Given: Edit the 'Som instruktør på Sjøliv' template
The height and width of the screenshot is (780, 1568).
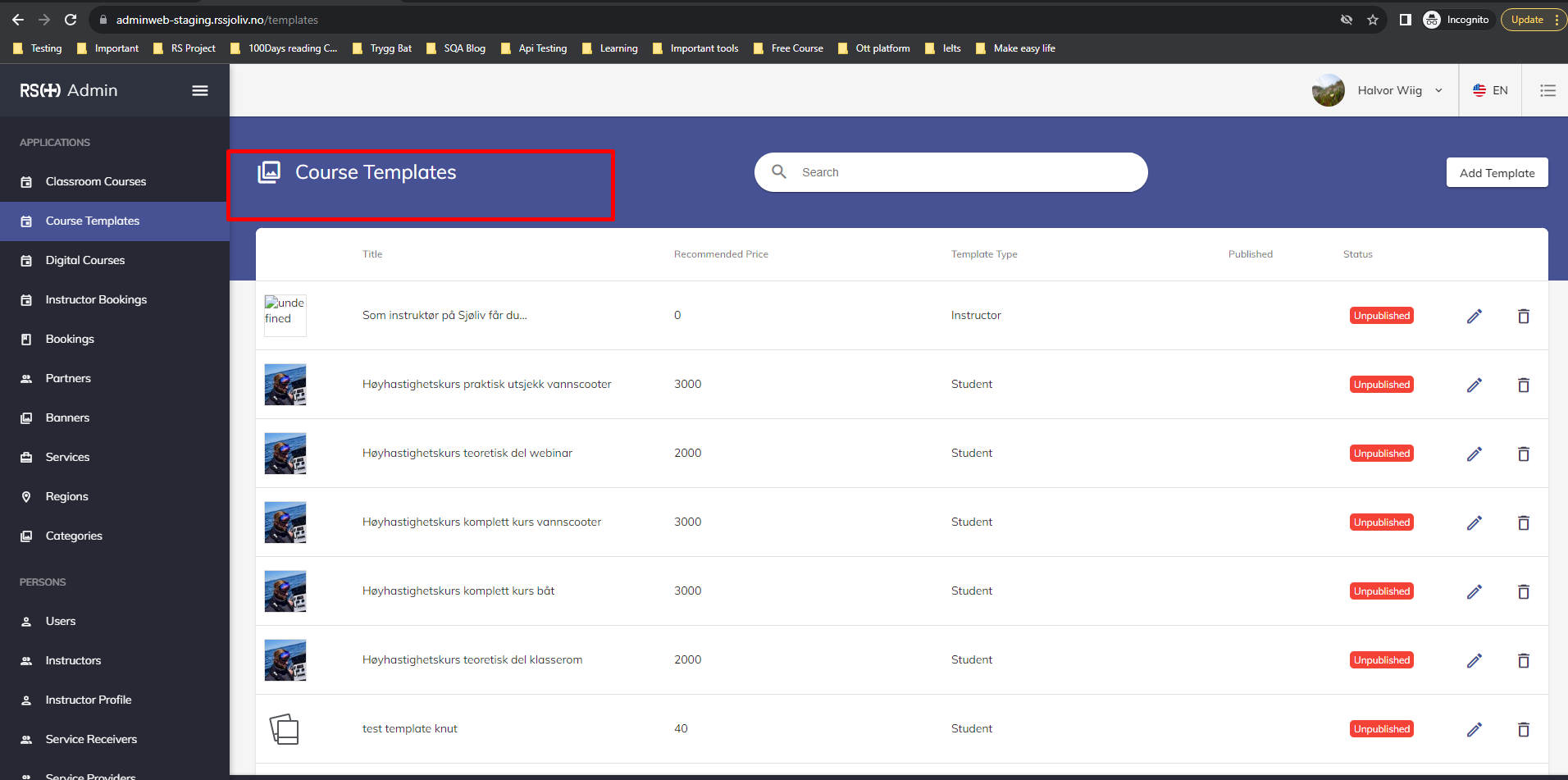Looking at the screenshot, I should 1474,316.
